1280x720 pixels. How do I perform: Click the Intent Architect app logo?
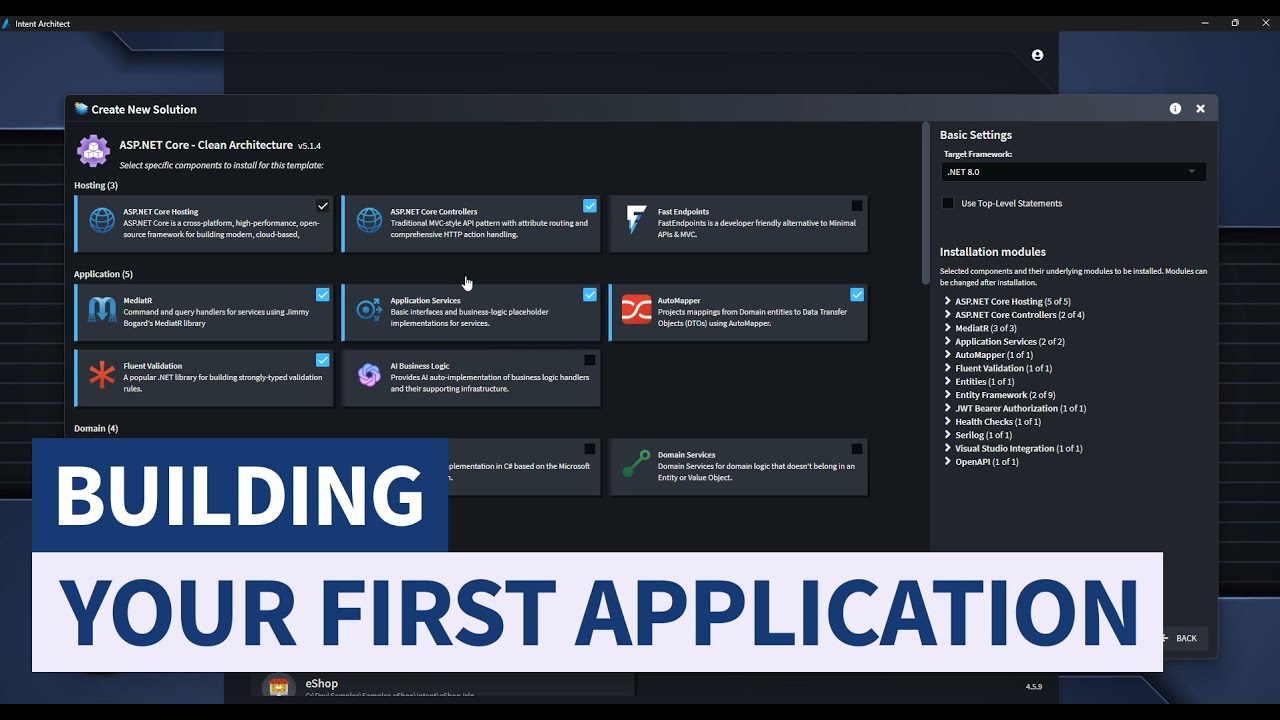(x=5, y=23)
